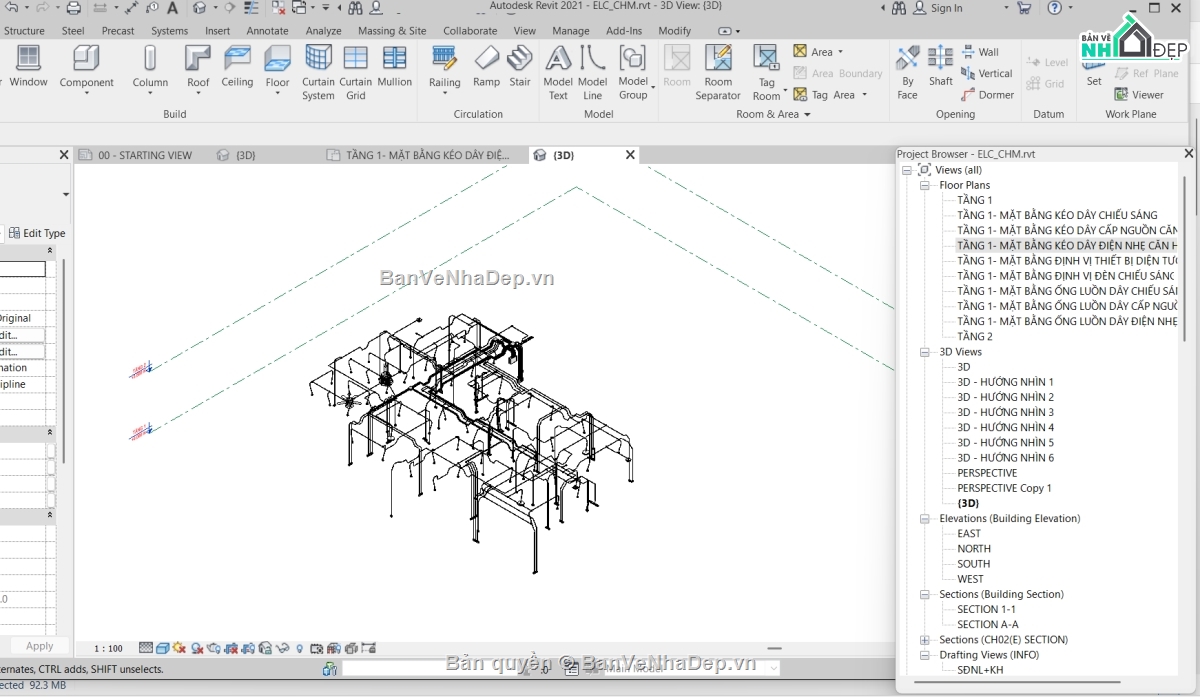Select NORTH elevation in browser

tap(974, 549)
